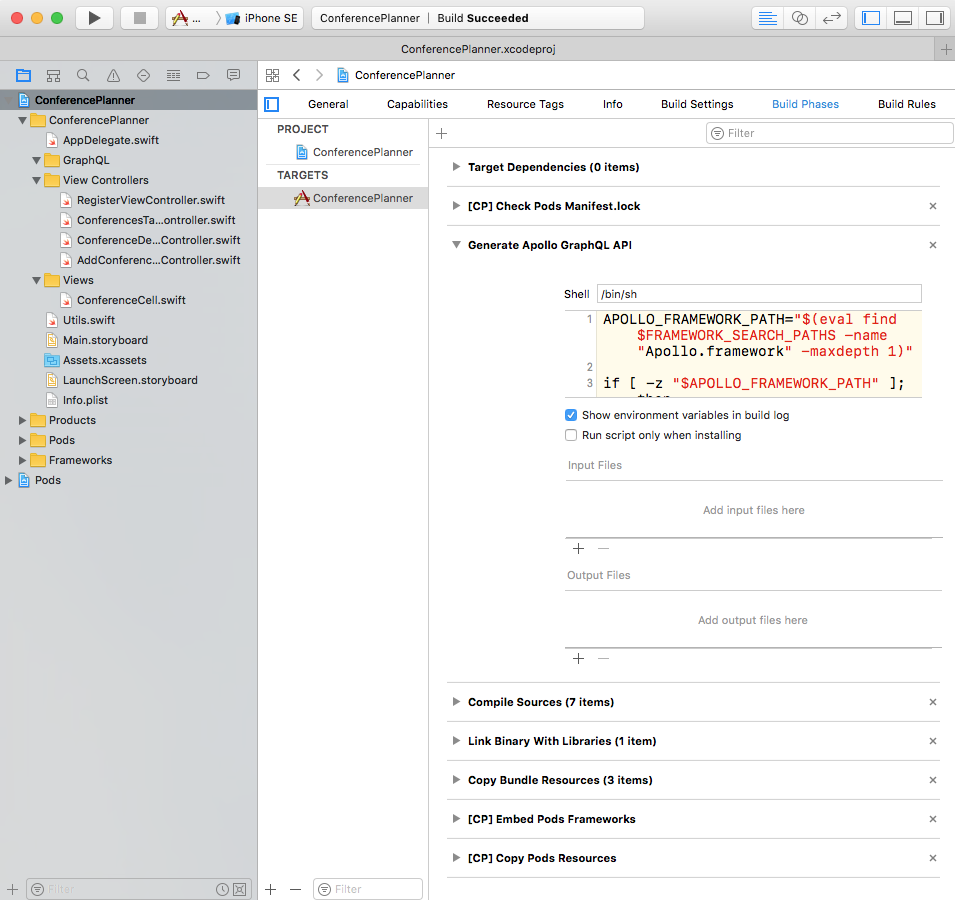This screenshot has height=900, width=955.
Task: Go back in editor history
Action: [297, 76]
